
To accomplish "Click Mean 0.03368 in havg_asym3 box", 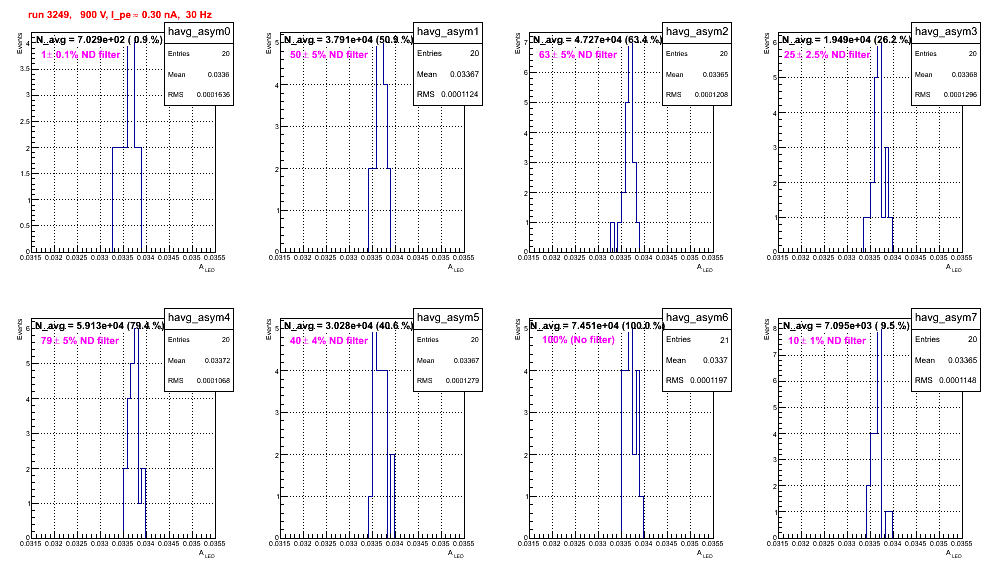I will 946,74.
